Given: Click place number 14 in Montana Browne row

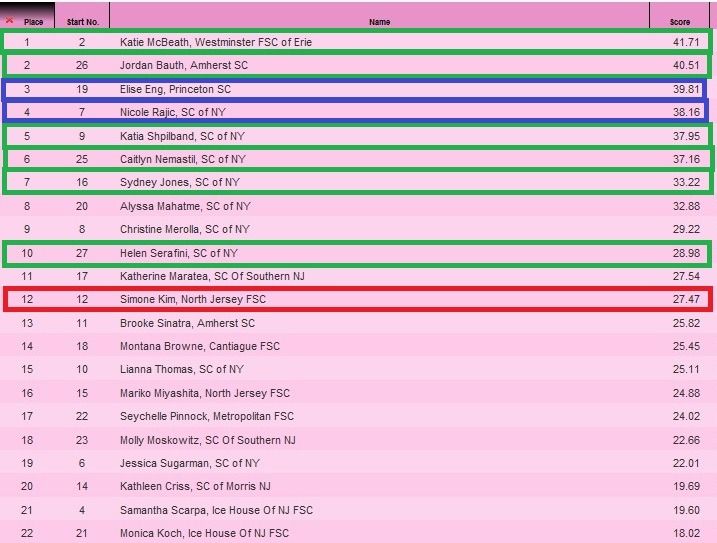Looking at the screenshot, I should [x=27, y=346].
